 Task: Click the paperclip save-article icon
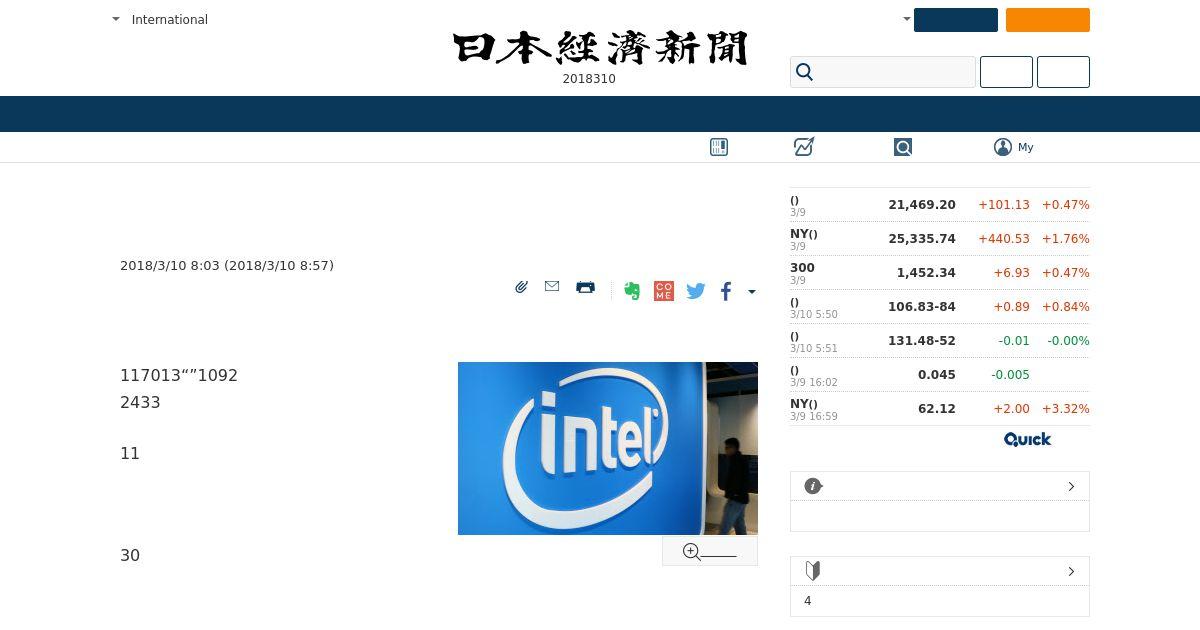521,287
